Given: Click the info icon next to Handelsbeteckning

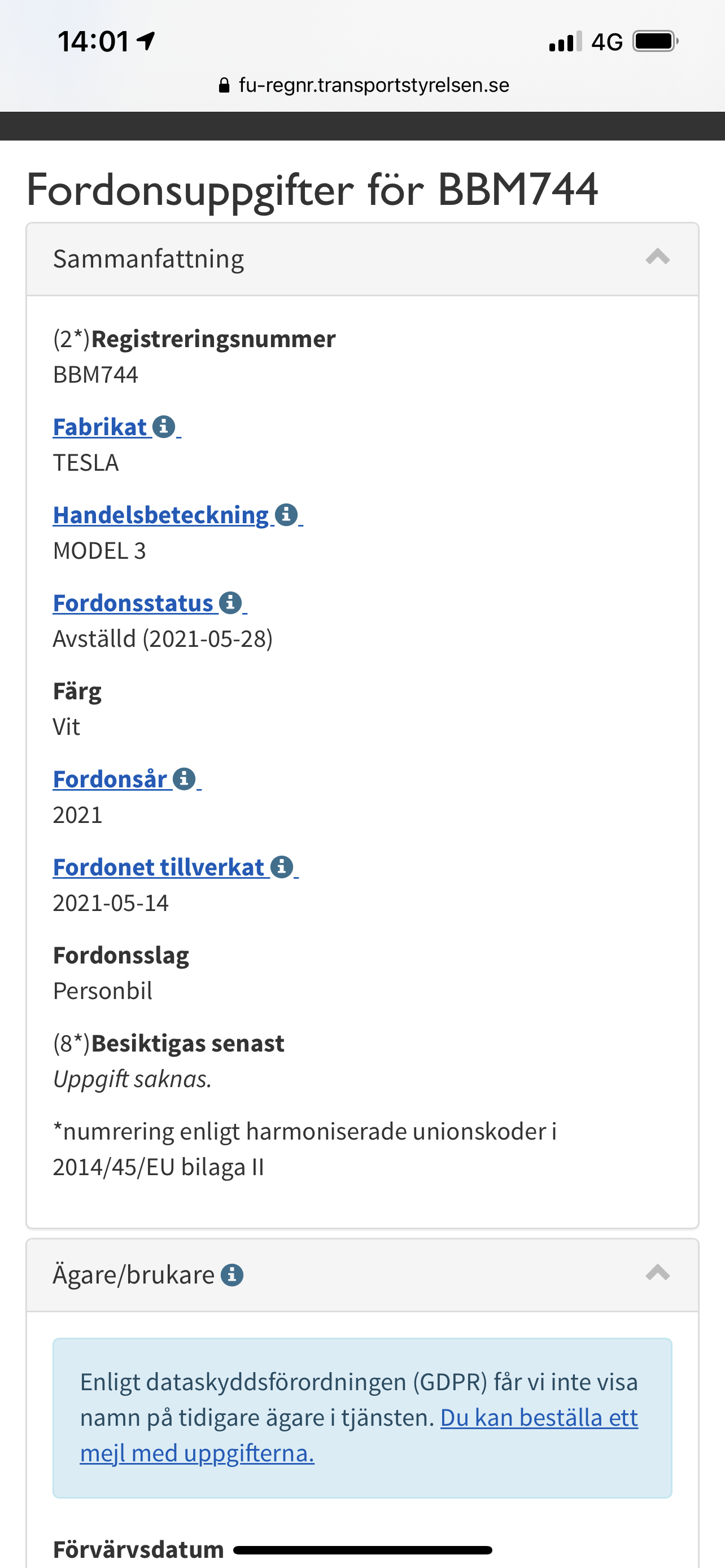Looking at the screenshot, I should click(x=286, y=515).
